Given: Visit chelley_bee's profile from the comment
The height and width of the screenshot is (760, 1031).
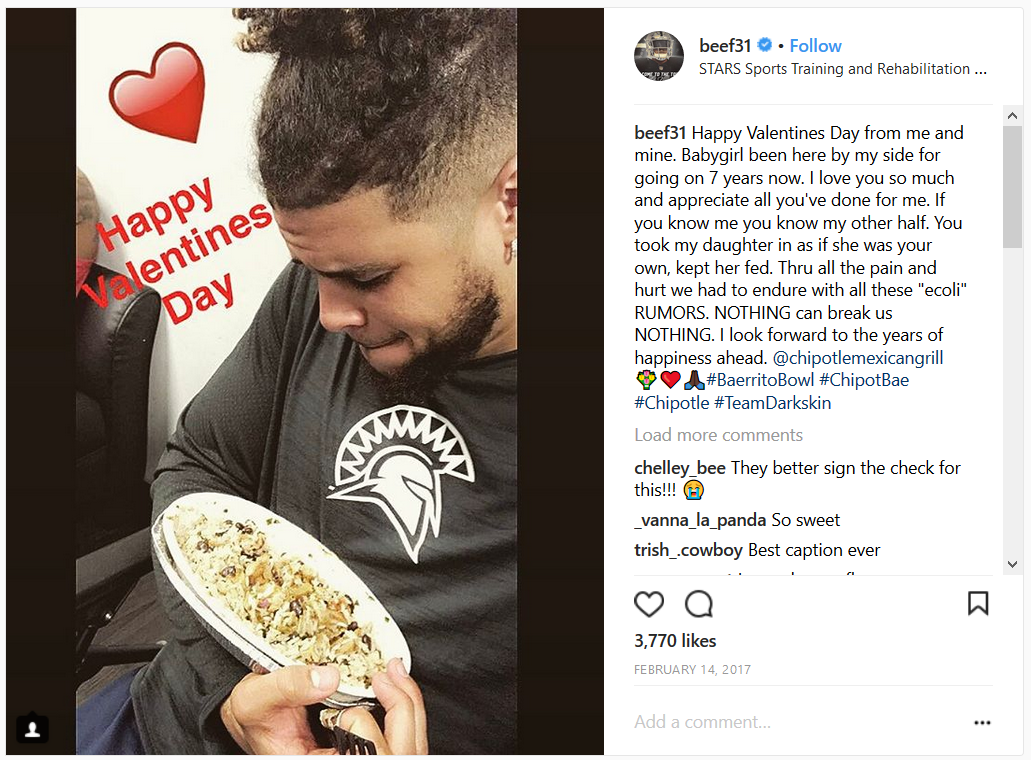Looking at the screenshot, I should point(680,468).
